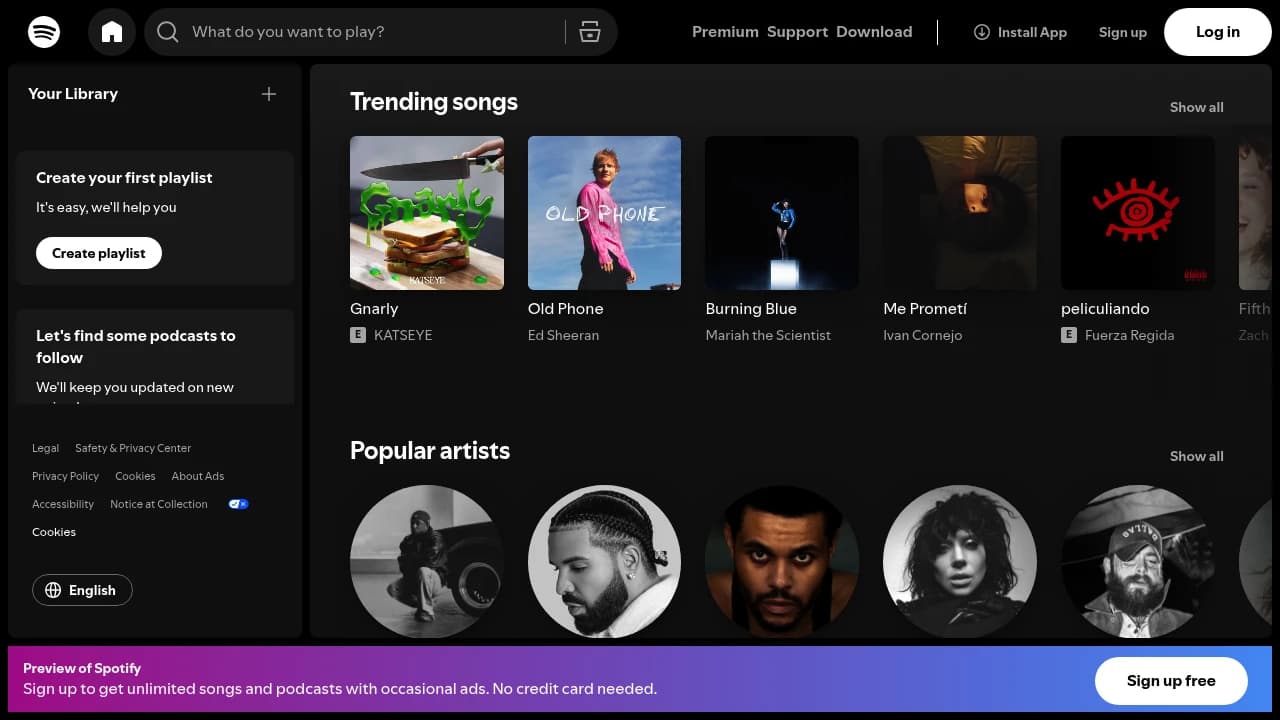Select the first popular artist photo of person sitting by car

(427, 561)
